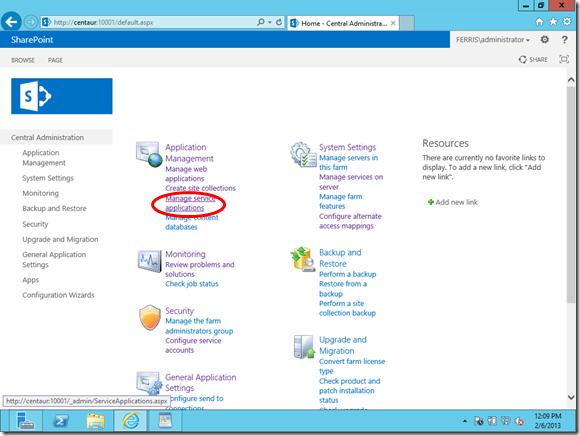Click the blank new tab button

(407, 23)
